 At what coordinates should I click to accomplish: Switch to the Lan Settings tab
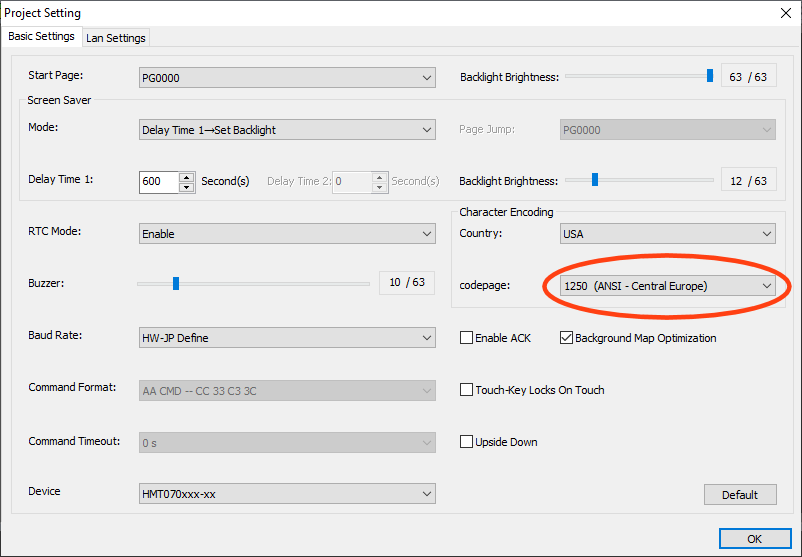coord(115,38)
